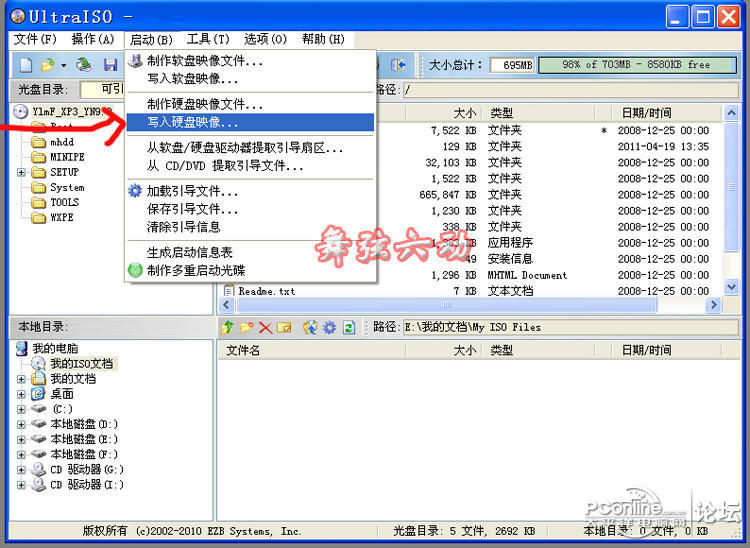Select 加载引导文件... menu entry

(x=250, y=191)
